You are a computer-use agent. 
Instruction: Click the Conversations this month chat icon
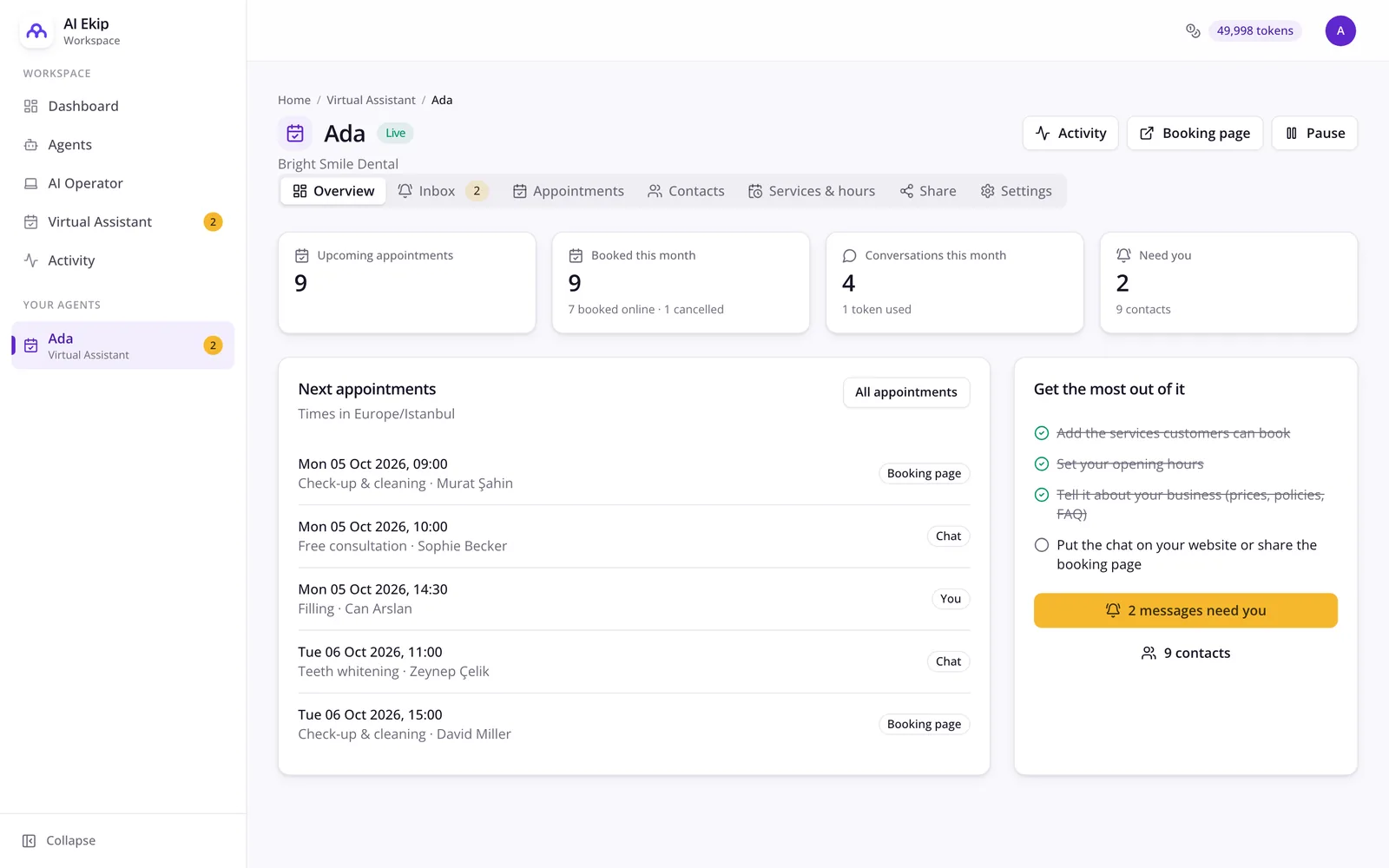(850, 255)
